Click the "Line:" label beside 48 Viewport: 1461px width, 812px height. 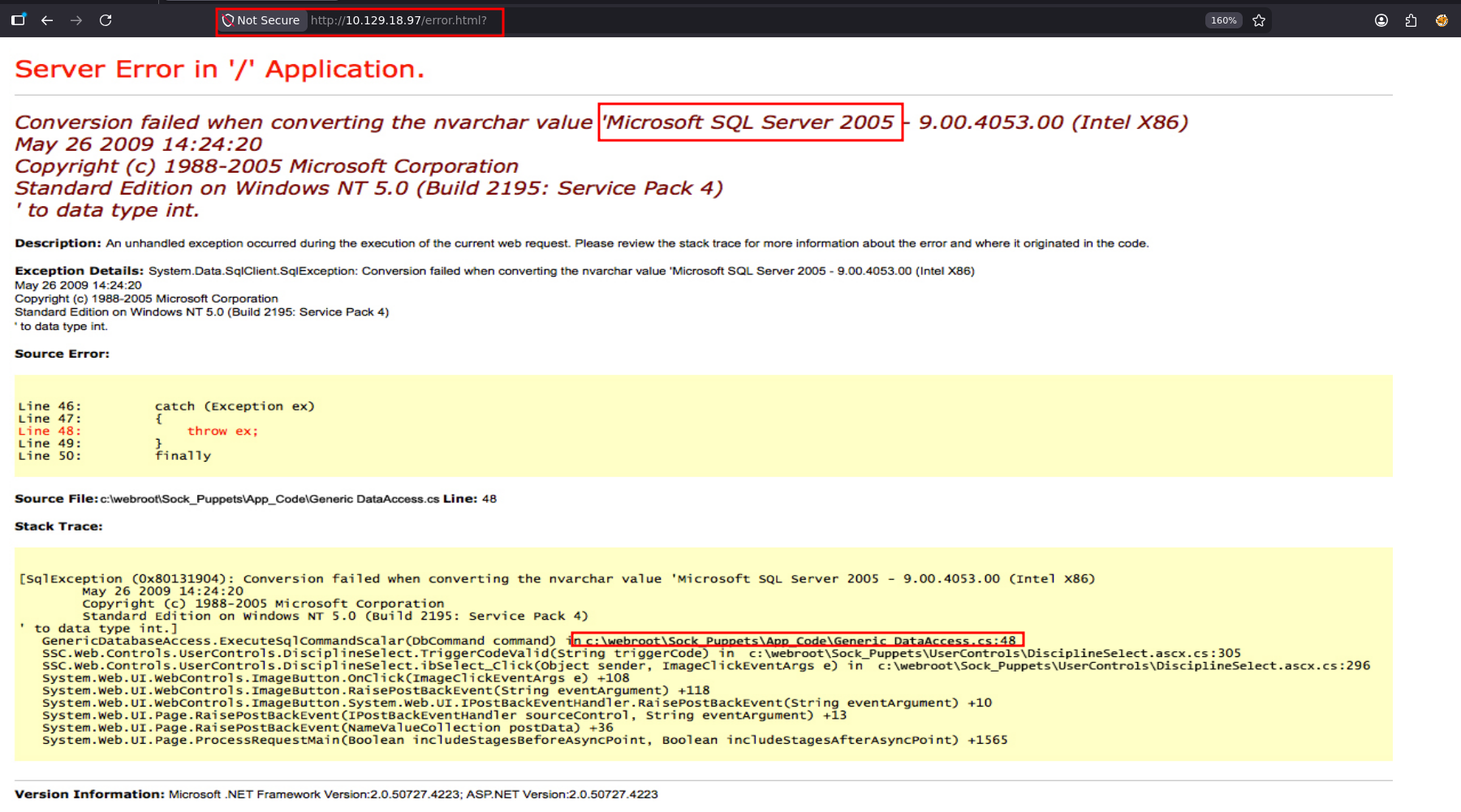pos(460,499)
